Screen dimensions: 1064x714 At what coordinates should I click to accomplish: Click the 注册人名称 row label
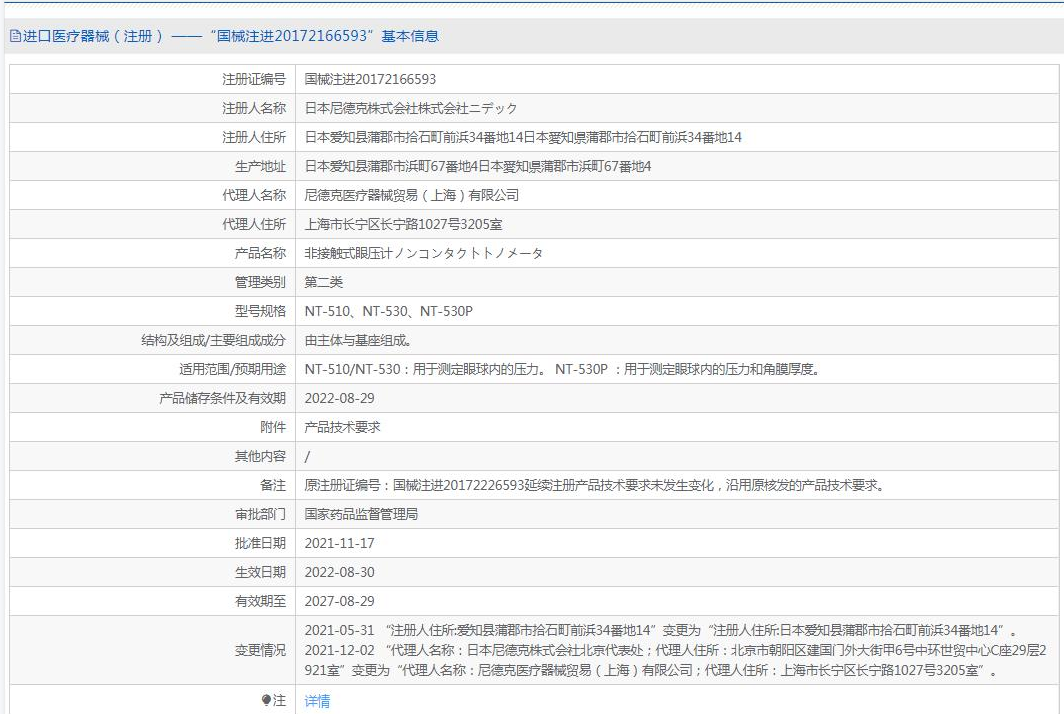pyautogui.click(x=254, y=108)
